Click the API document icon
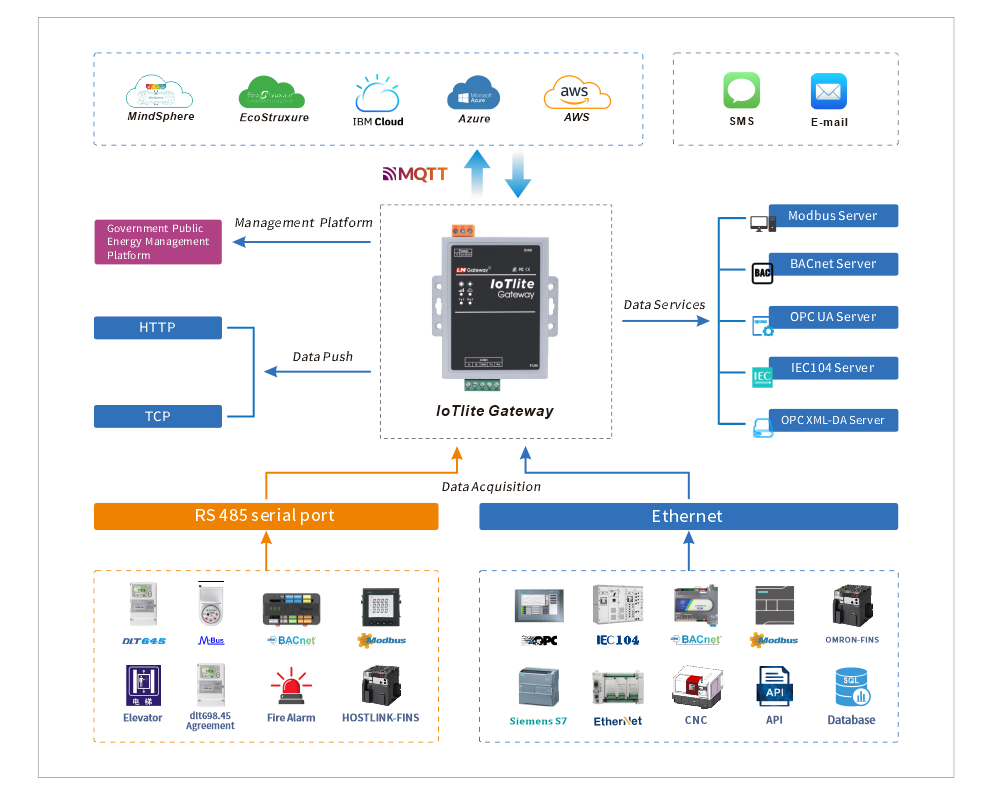The width and height of the screenshot is (997, 797). click(x=774, y=686)
